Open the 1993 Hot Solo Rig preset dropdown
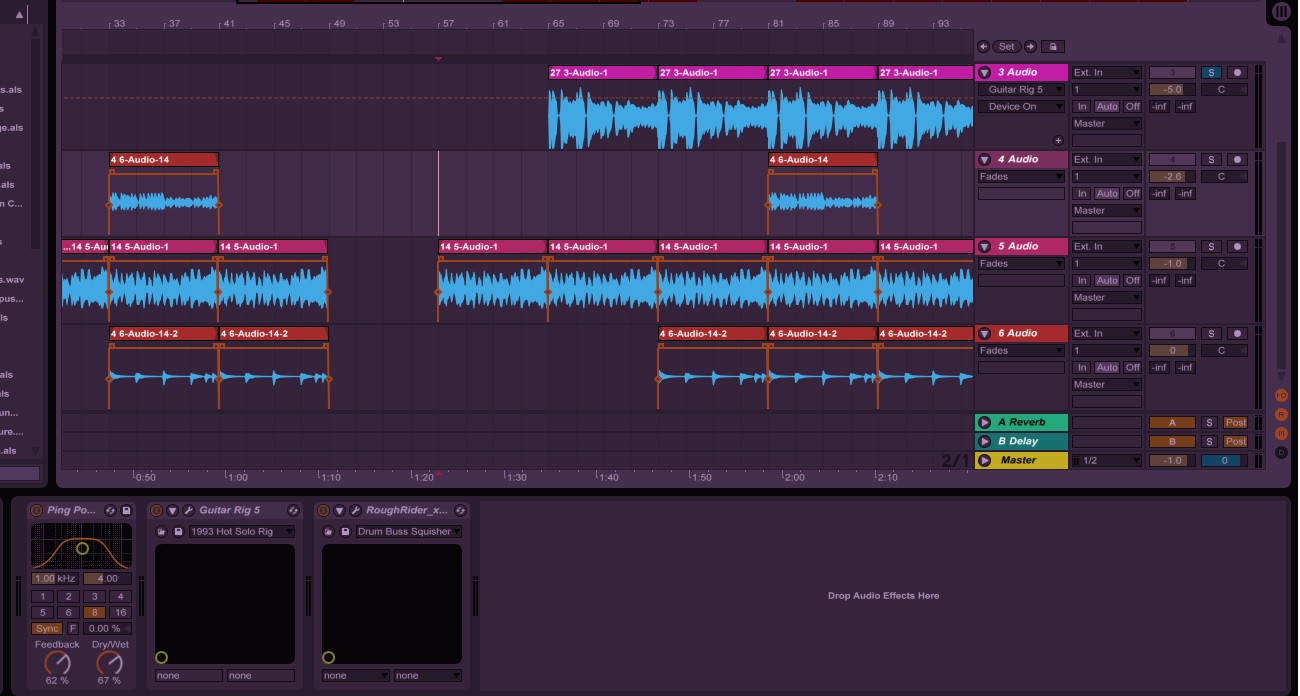The image size is (1300, 696). click(x=241, y=532)
